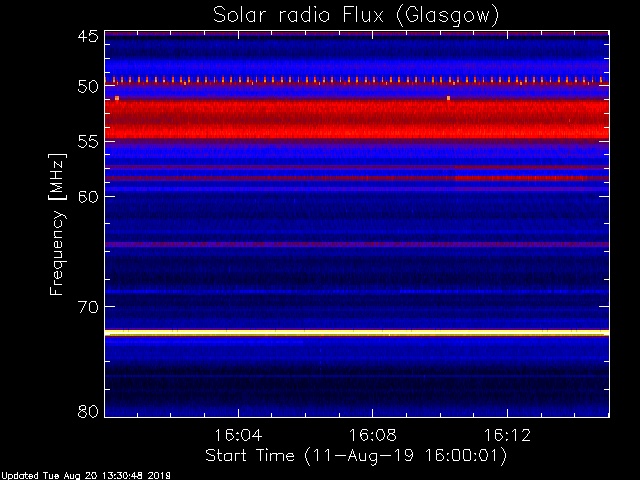Click the 16:12 time tick label
This screenshot has height=480, width=640.
click(x=508, y=436)
